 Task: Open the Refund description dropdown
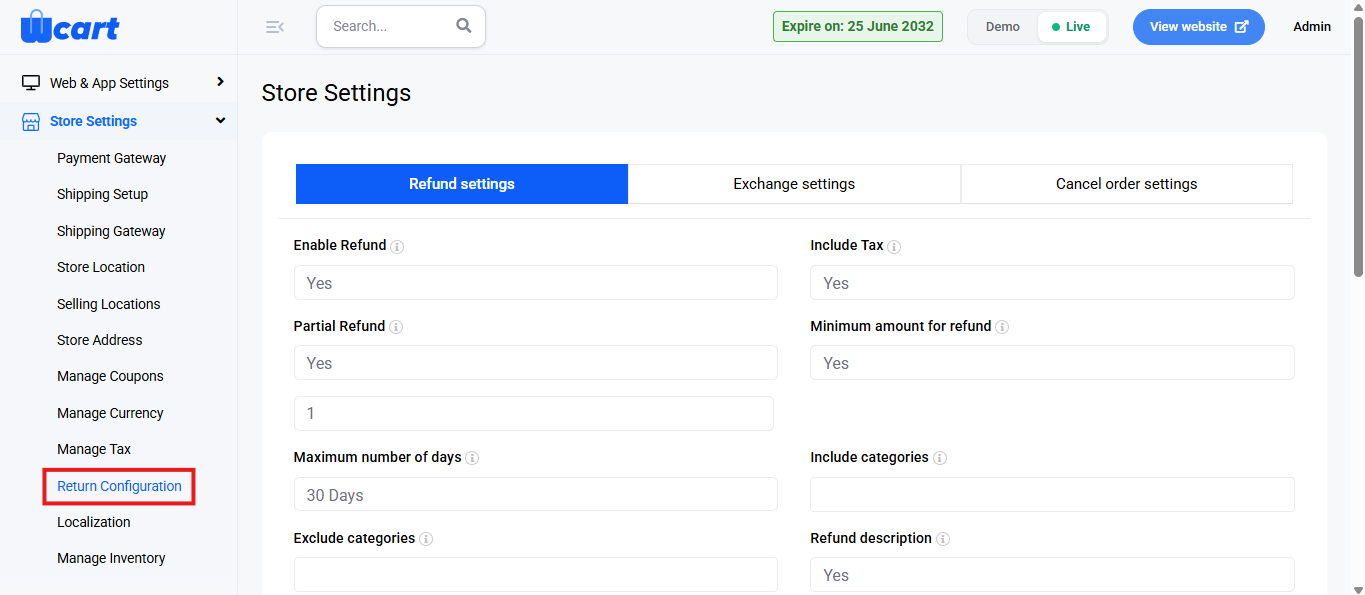[x=1052, y=575]
